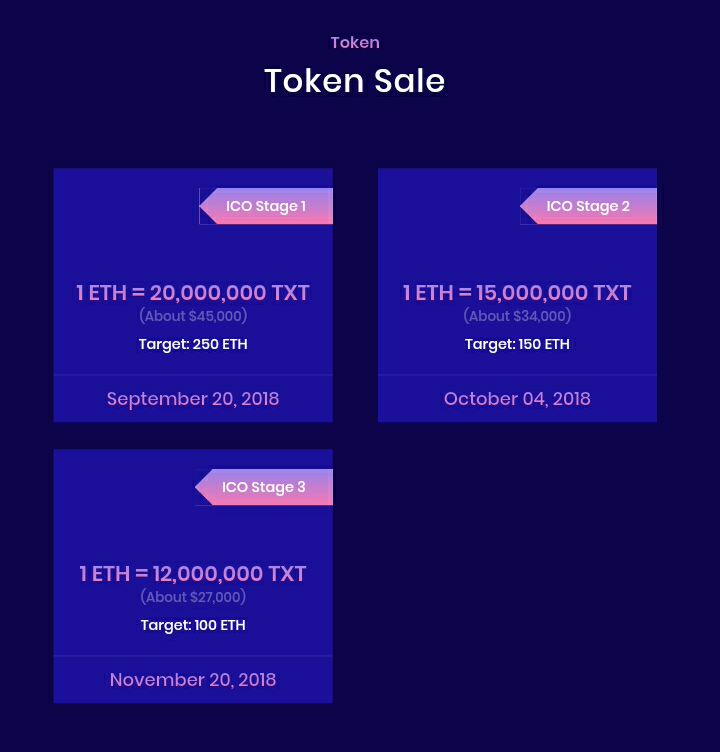Click Target: 100 ETH label
This screenshot has width=720, height=752.
pyautogui.click(x=193, y=625)
